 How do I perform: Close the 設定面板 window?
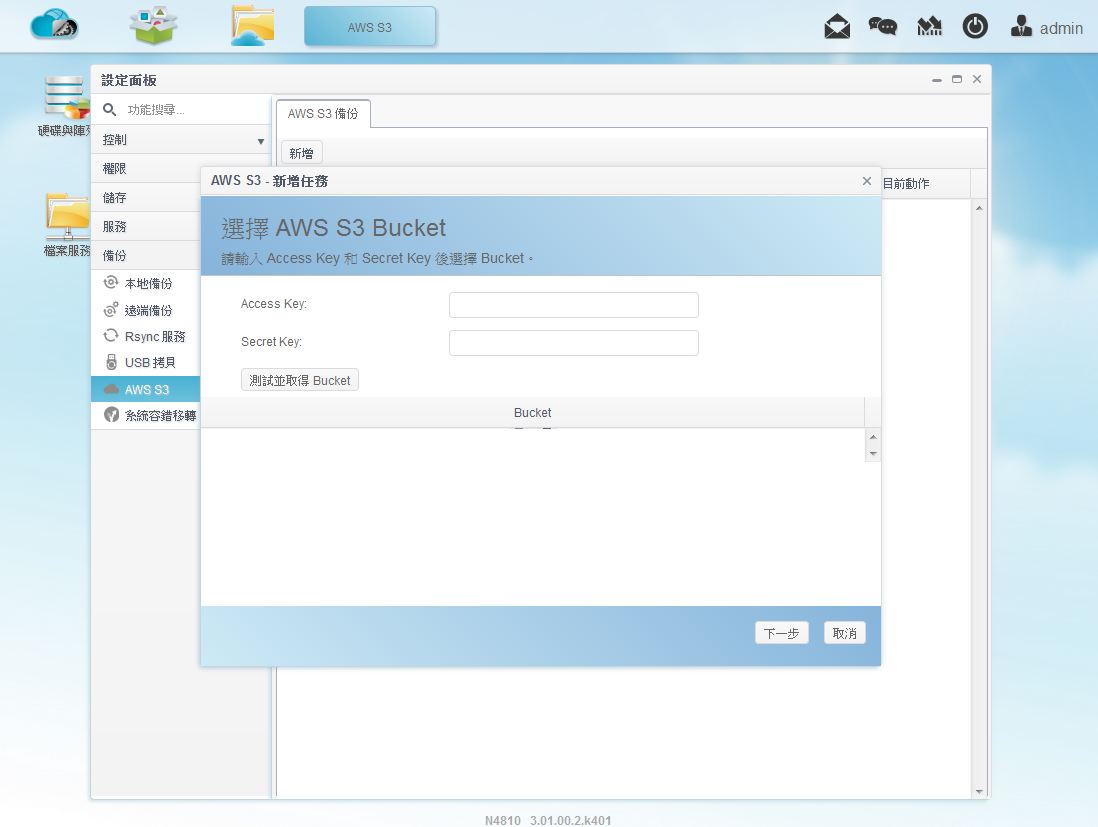pos(977,79)
